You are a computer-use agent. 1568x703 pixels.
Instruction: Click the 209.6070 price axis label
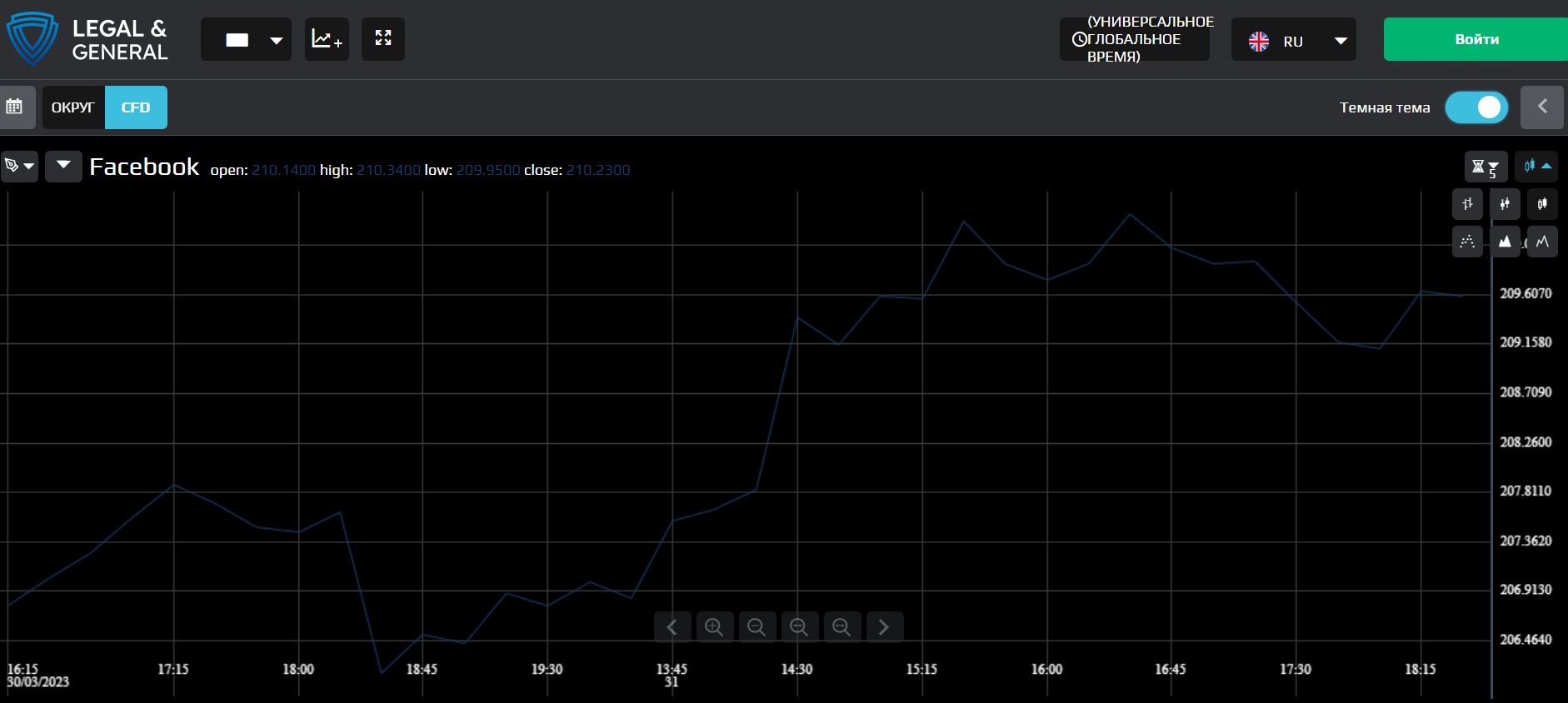tap(1526, 293)
